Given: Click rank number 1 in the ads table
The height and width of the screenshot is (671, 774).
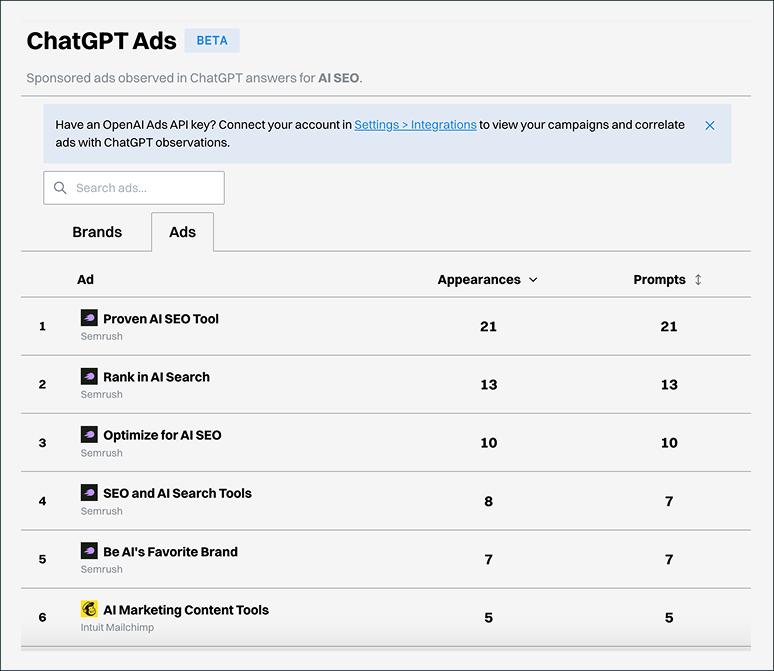Looking at the screenshot, I should (42, 326).
